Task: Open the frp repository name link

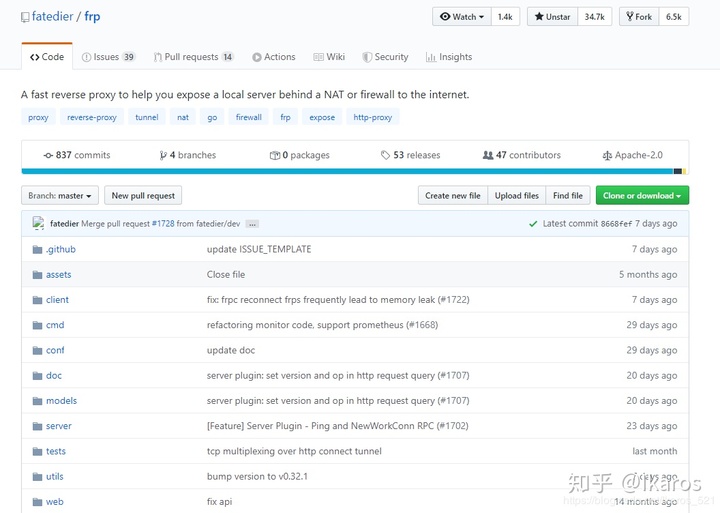Action: [x=92, y=17]
